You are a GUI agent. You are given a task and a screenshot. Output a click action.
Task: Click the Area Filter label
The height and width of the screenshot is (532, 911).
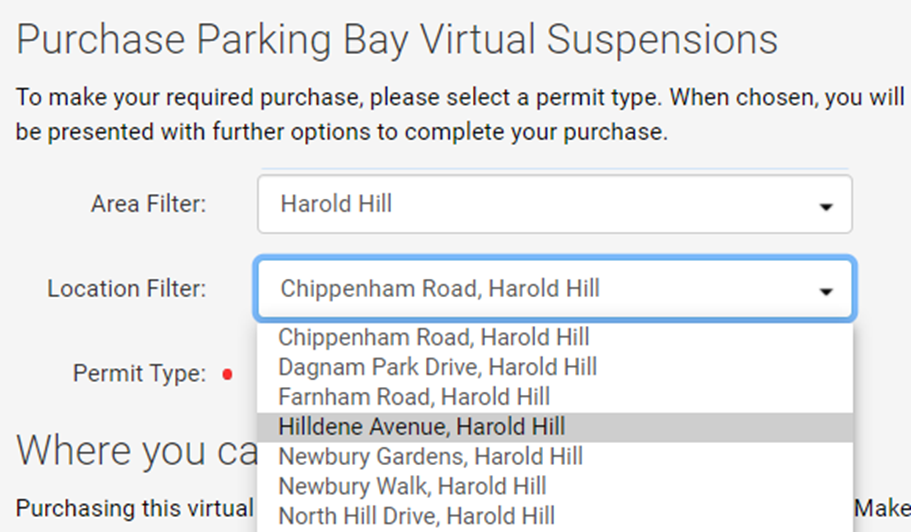coord(149,204)
